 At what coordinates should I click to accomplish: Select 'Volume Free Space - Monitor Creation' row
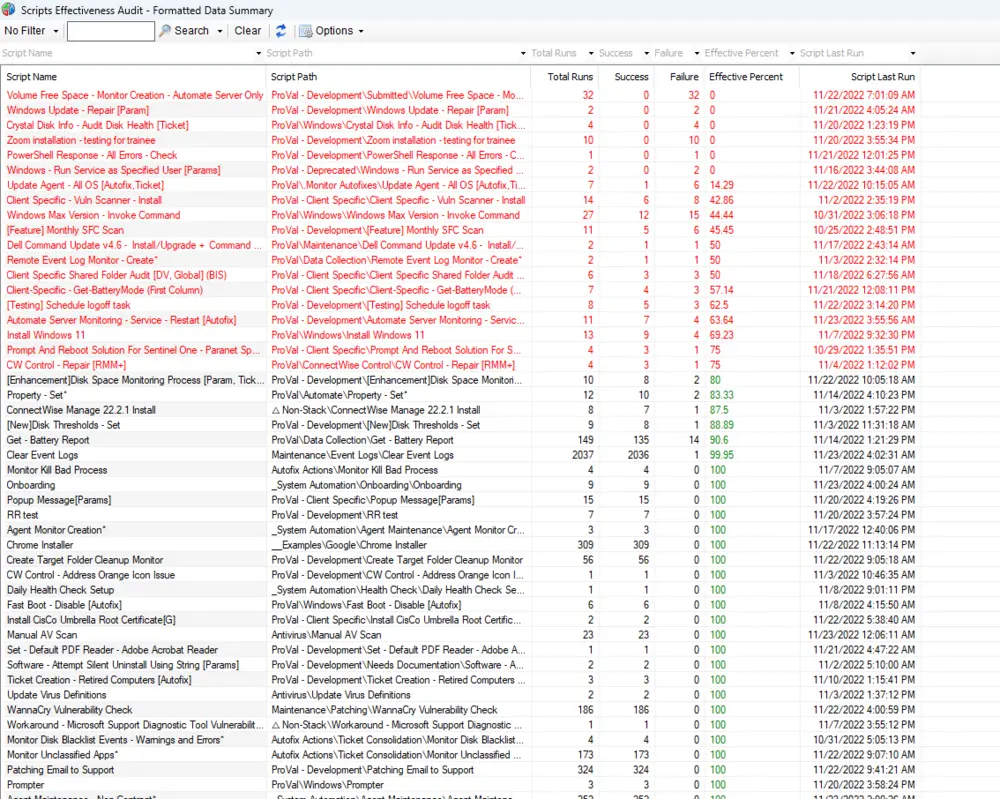(x=460, y=95)
